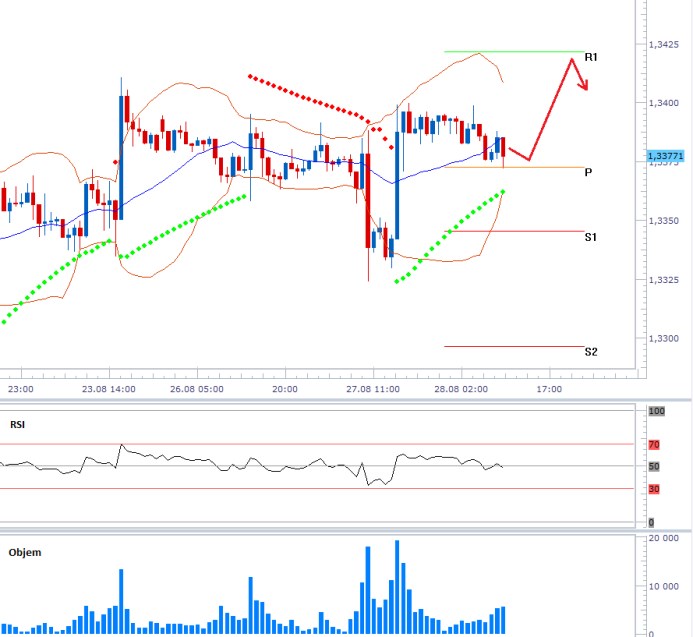Click the 1,3325 price axis value
The width and height of the screenshot is (693, 637).
pos(664,280)
